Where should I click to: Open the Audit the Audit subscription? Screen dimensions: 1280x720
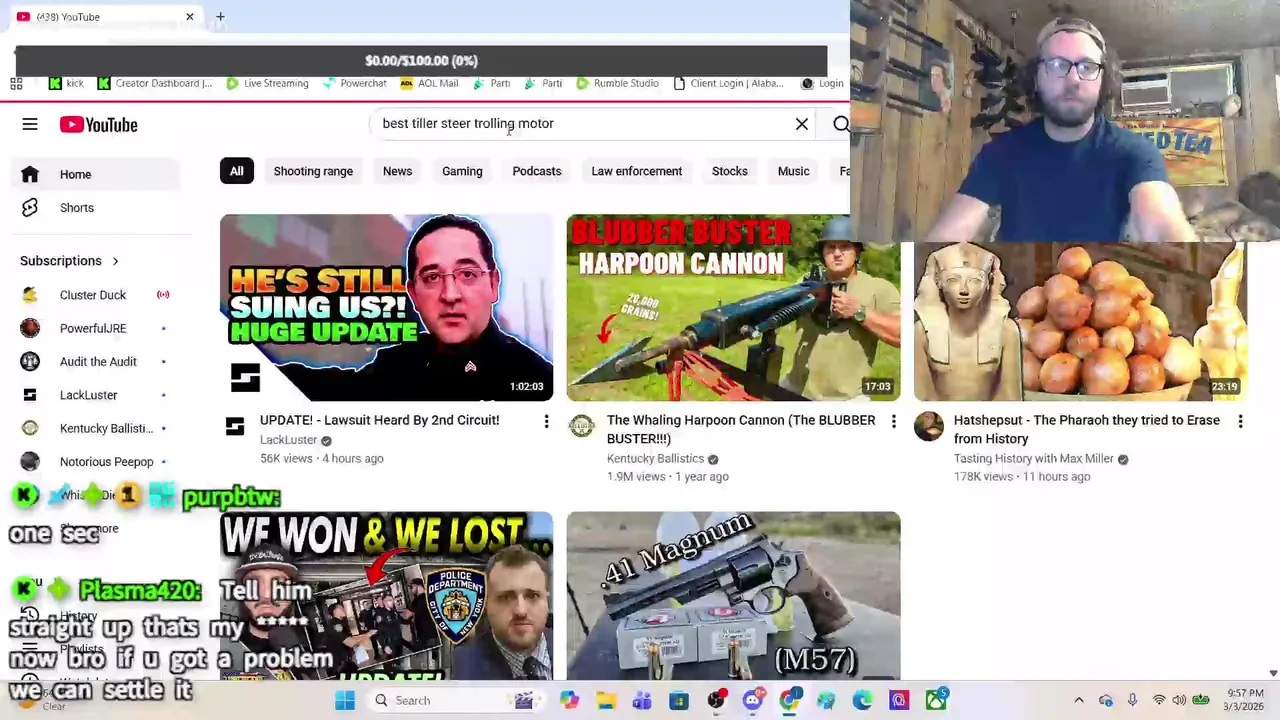pyautogui.click(x=97, y=362)
